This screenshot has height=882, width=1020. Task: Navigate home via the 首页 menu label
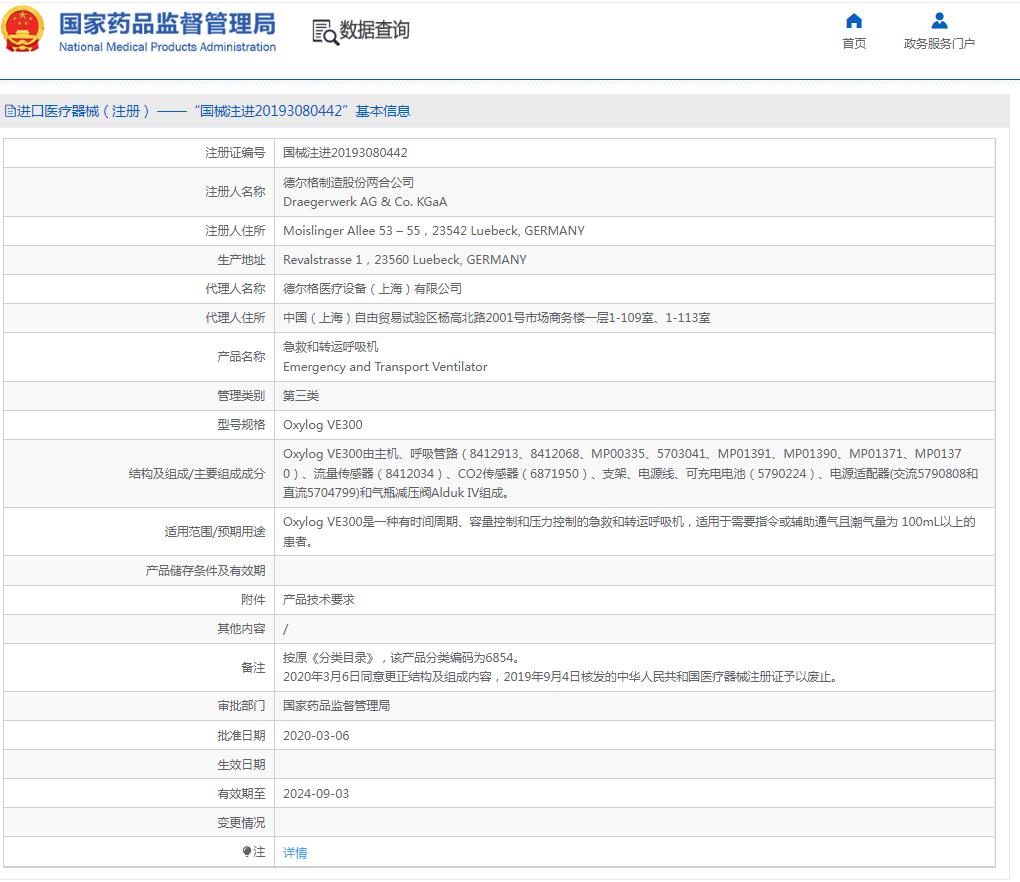[853, 43]
